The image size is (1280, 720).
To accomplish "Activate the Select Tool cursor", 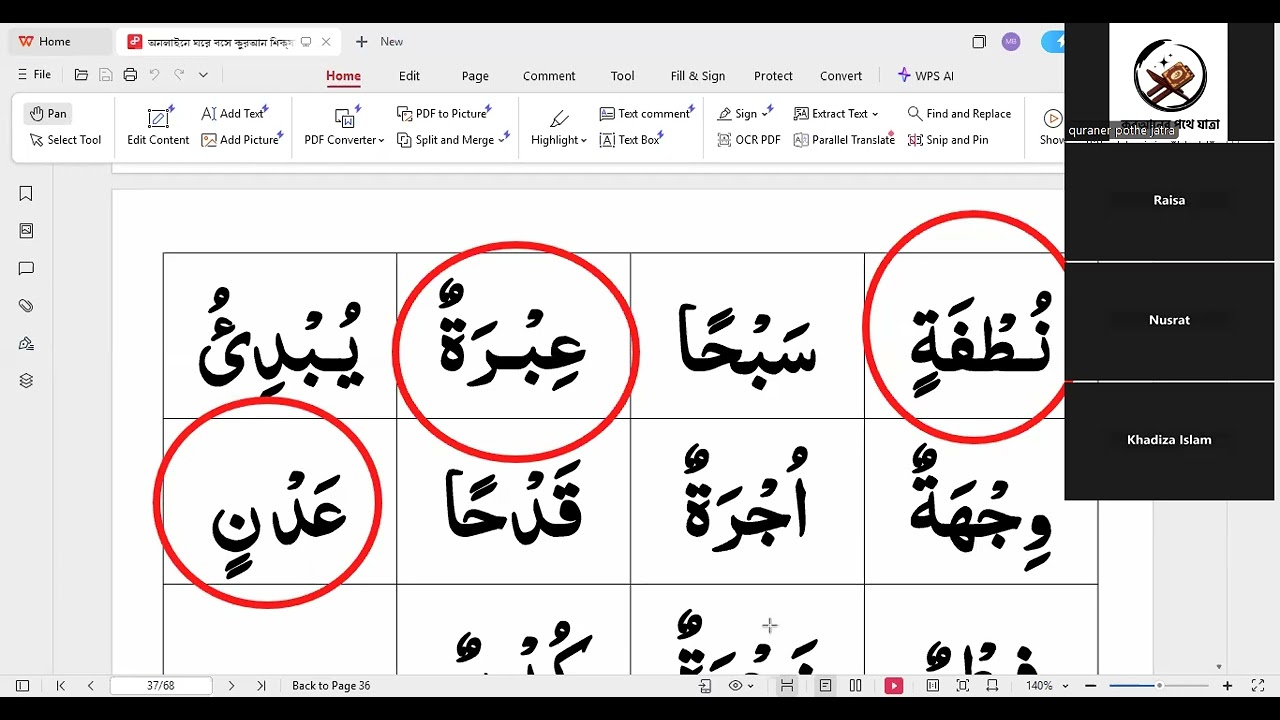I will [x=66, y=140].
